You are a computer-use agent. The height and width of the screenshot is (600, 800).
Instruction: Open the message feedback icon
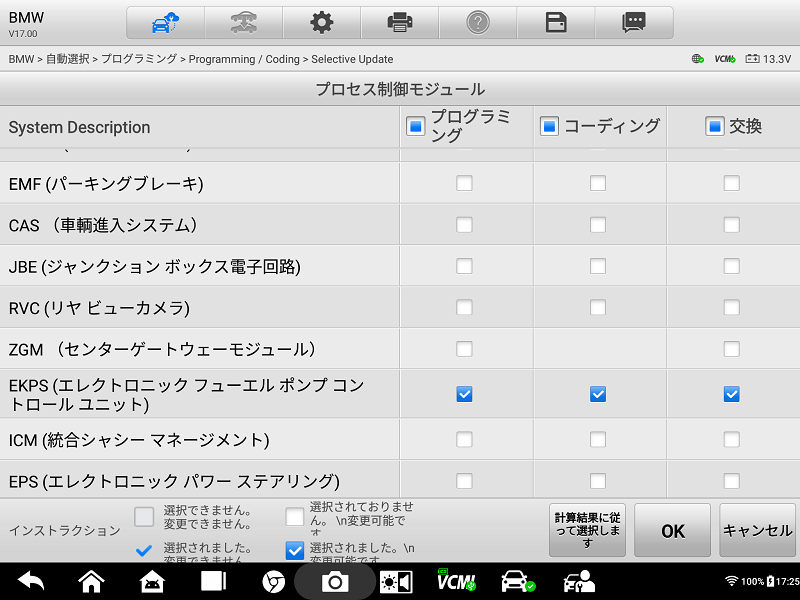pos(634,23)
